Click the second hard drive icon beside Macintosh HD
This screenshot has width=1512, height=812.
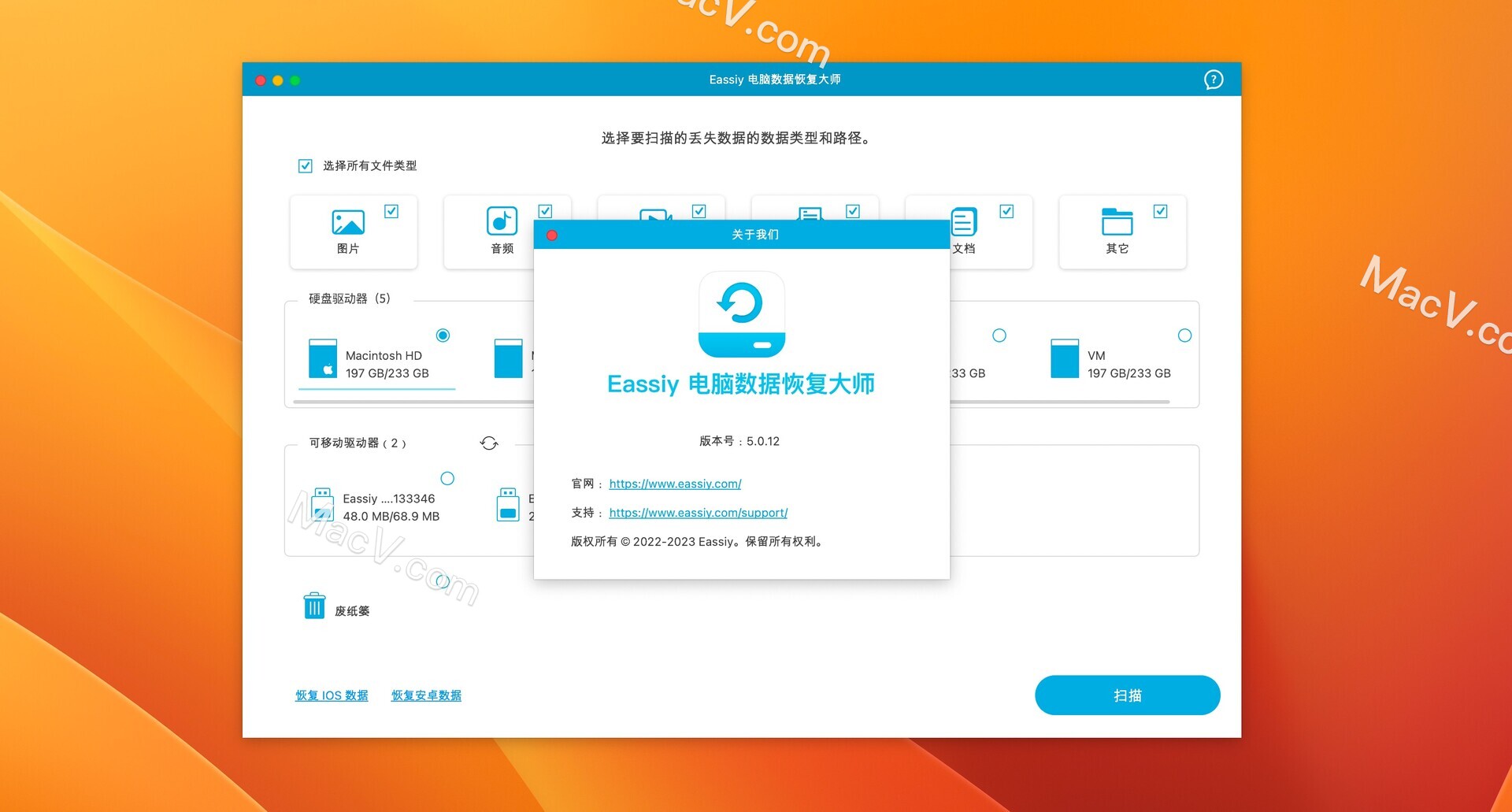pos(509,358)
